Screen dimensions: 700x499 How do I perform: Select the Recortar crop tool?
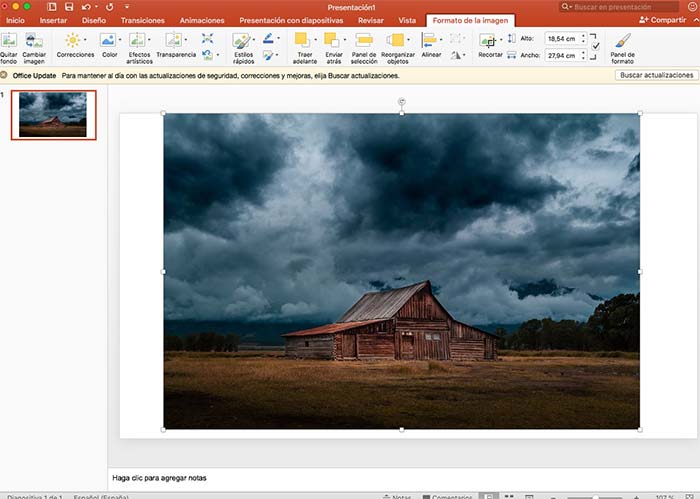(x=488, y=41)
